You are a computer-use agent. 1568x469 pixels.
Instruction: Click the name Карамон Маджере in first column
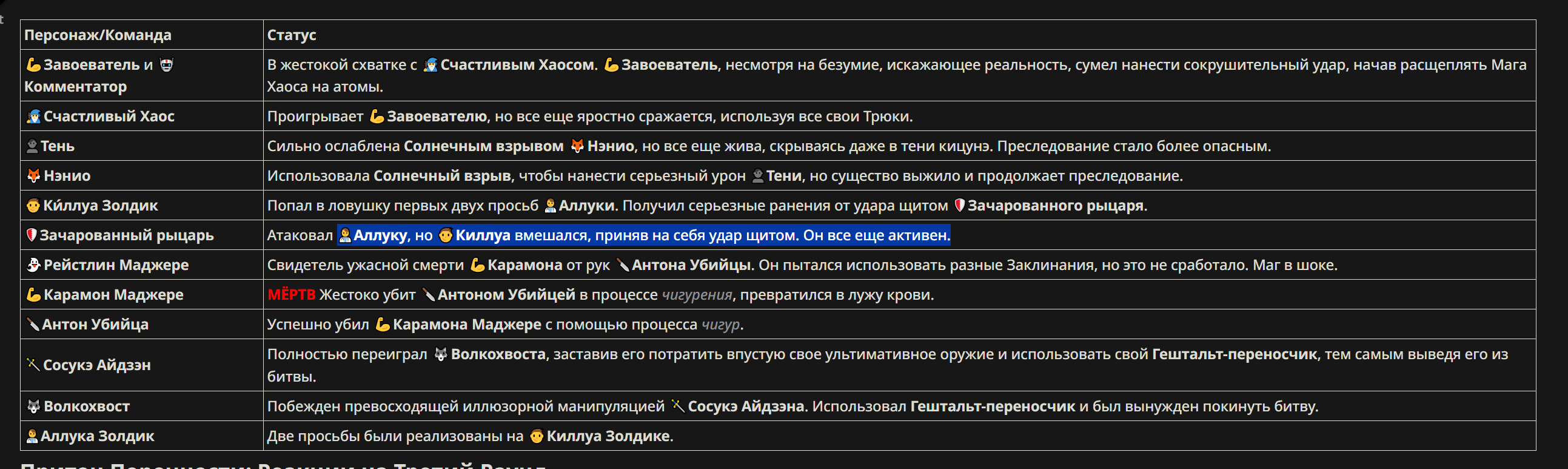tap(114, 295)
